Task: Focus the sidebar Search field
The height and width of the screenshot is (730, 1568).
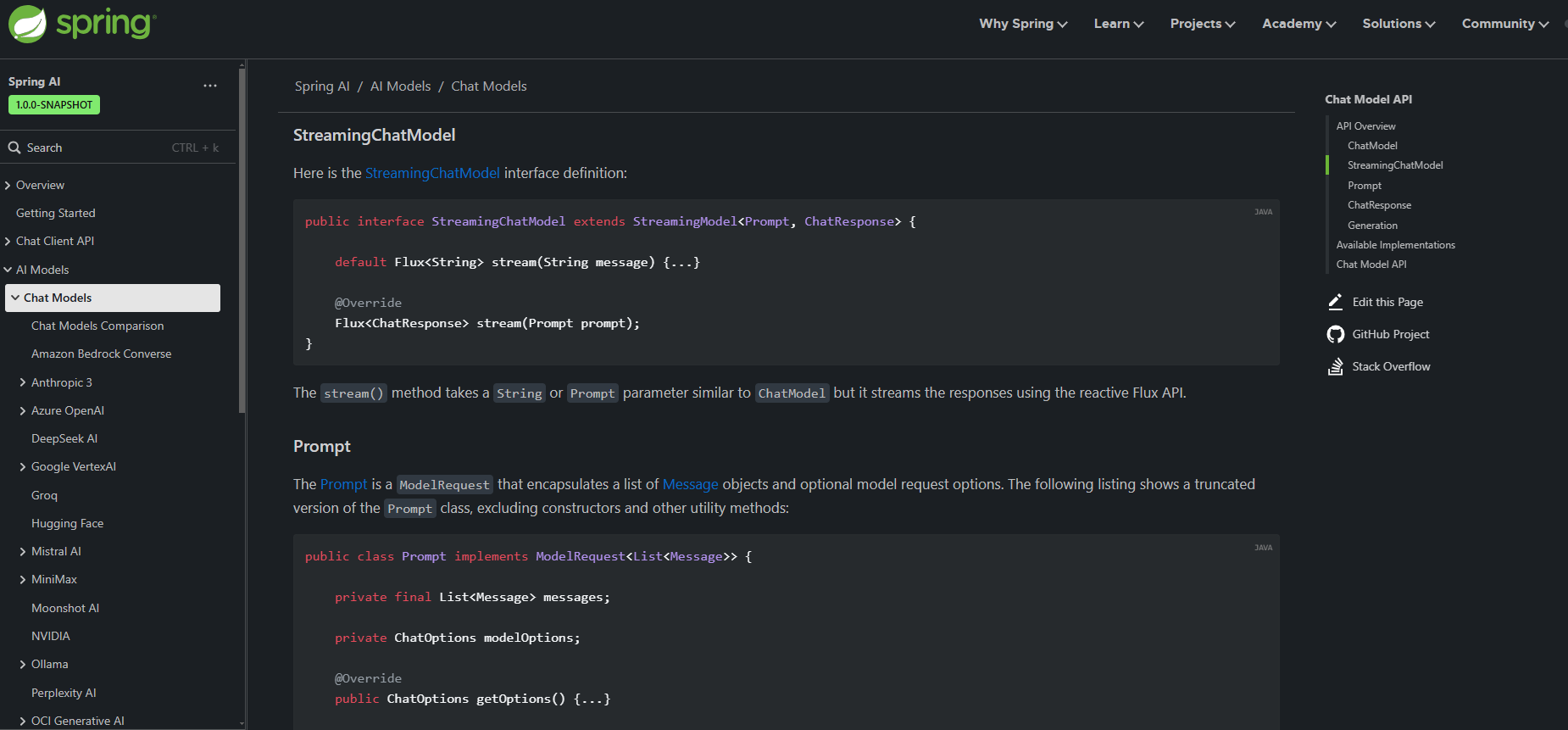Action: (102, 148)
